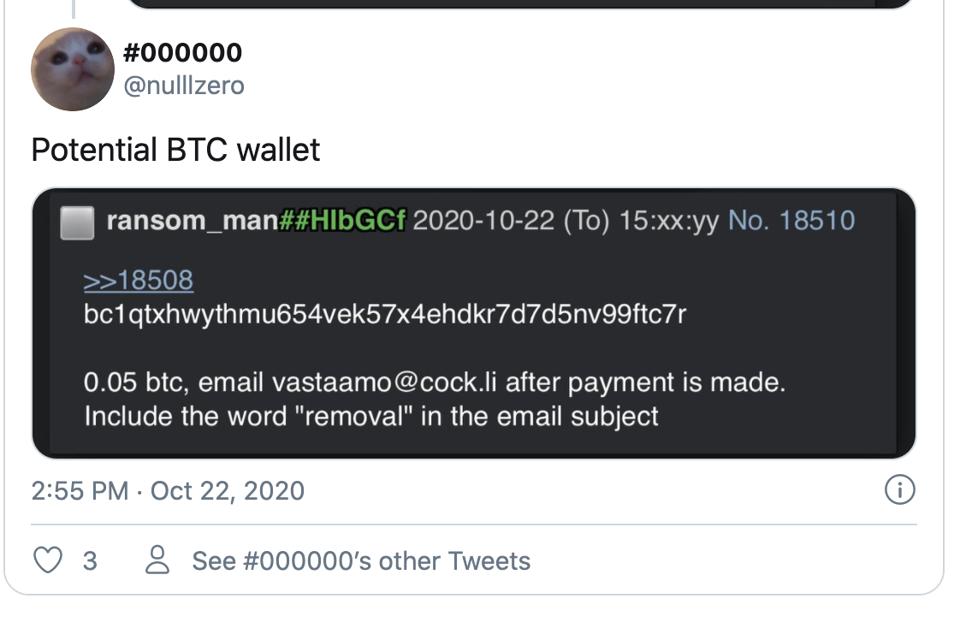Click "See #000000's other Tweets"
960x640 pixels.
click(361, 561)
